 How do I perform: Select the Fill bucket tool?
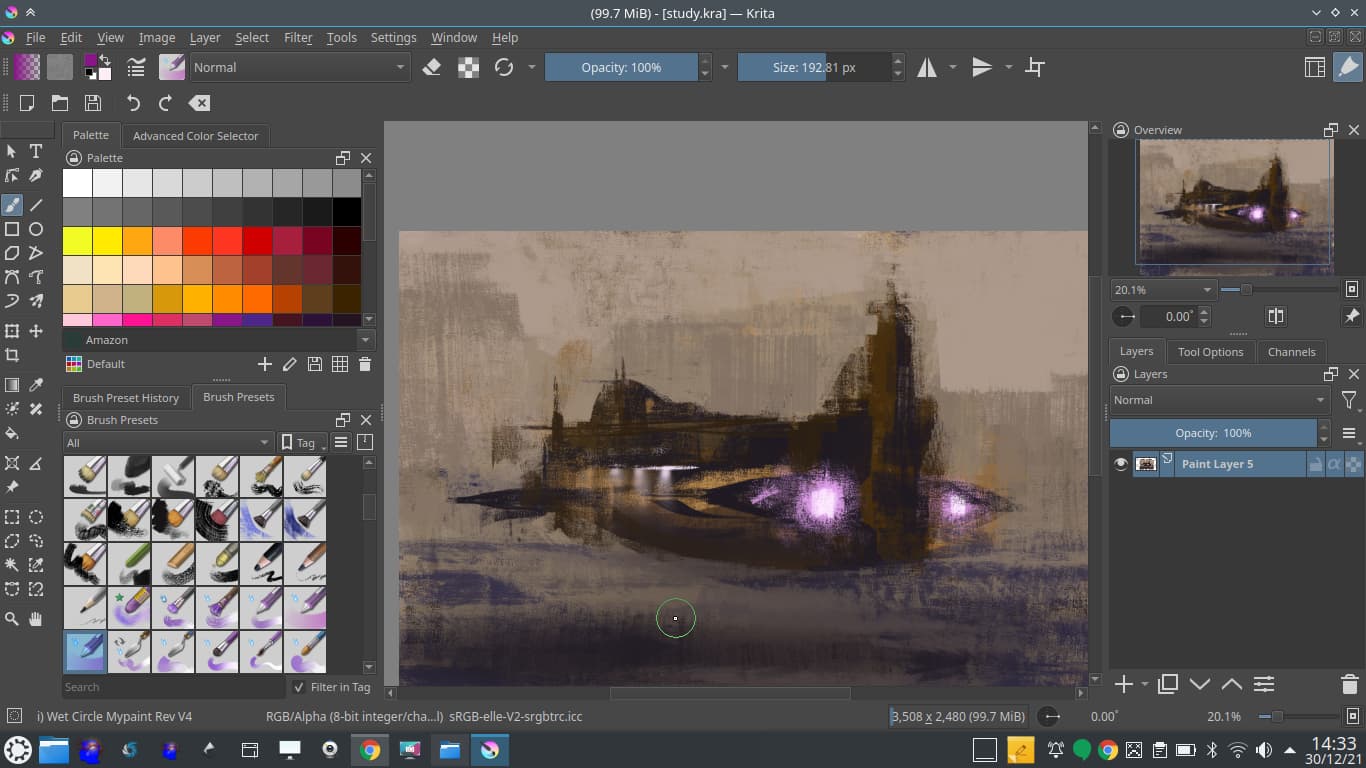12,433
